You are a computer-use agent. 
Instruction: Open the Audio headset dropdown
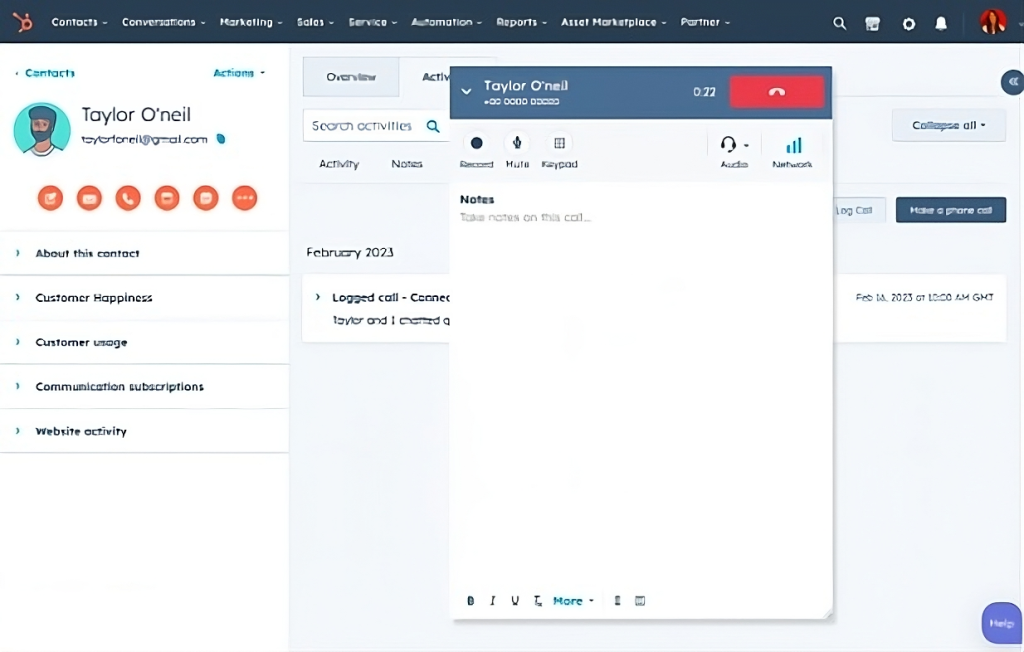click(x=735, y=145)
